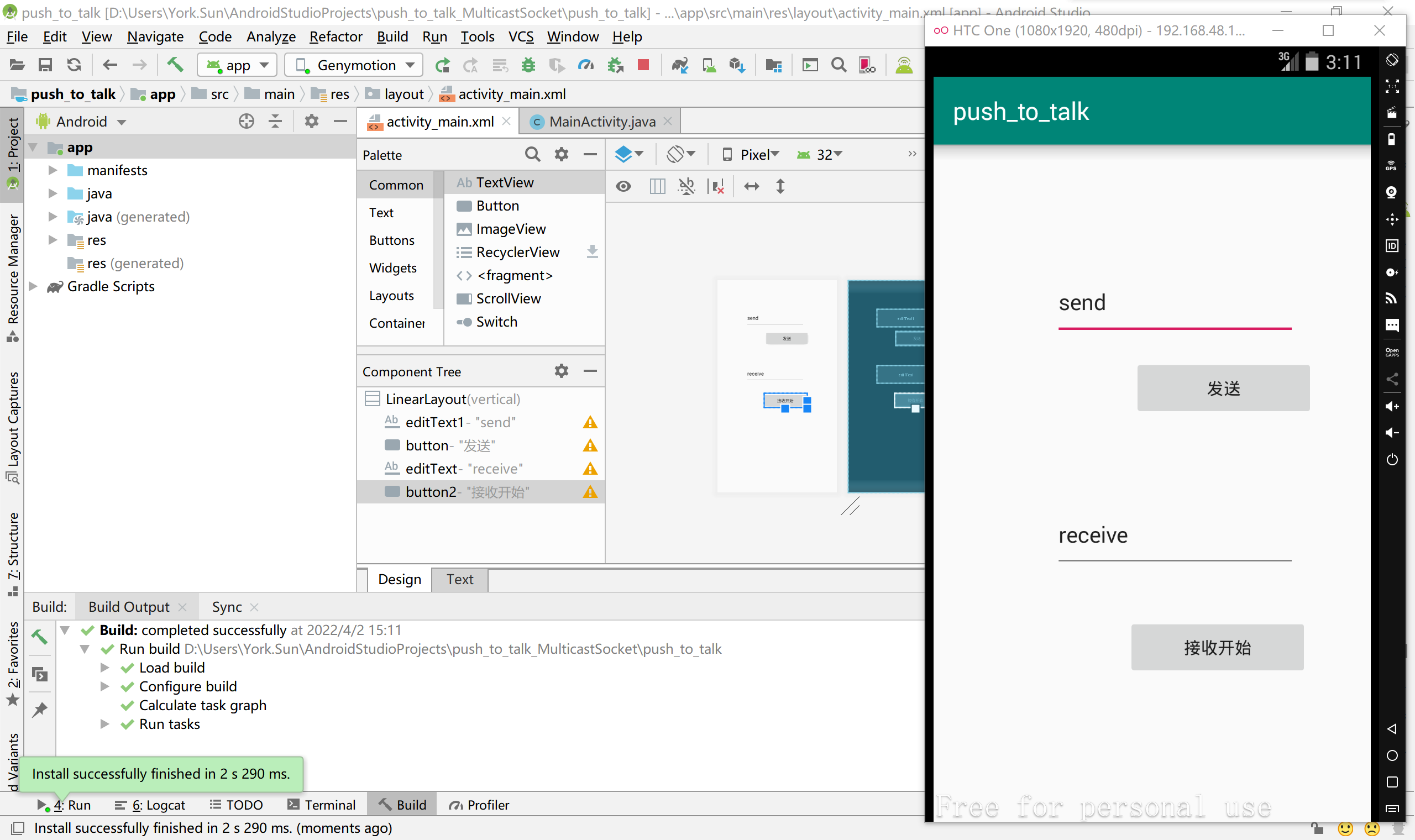The image size is (1415, 840).
Task: Toggle visibility of button2 接收开始 warning
Action: (x=590, y=492)
